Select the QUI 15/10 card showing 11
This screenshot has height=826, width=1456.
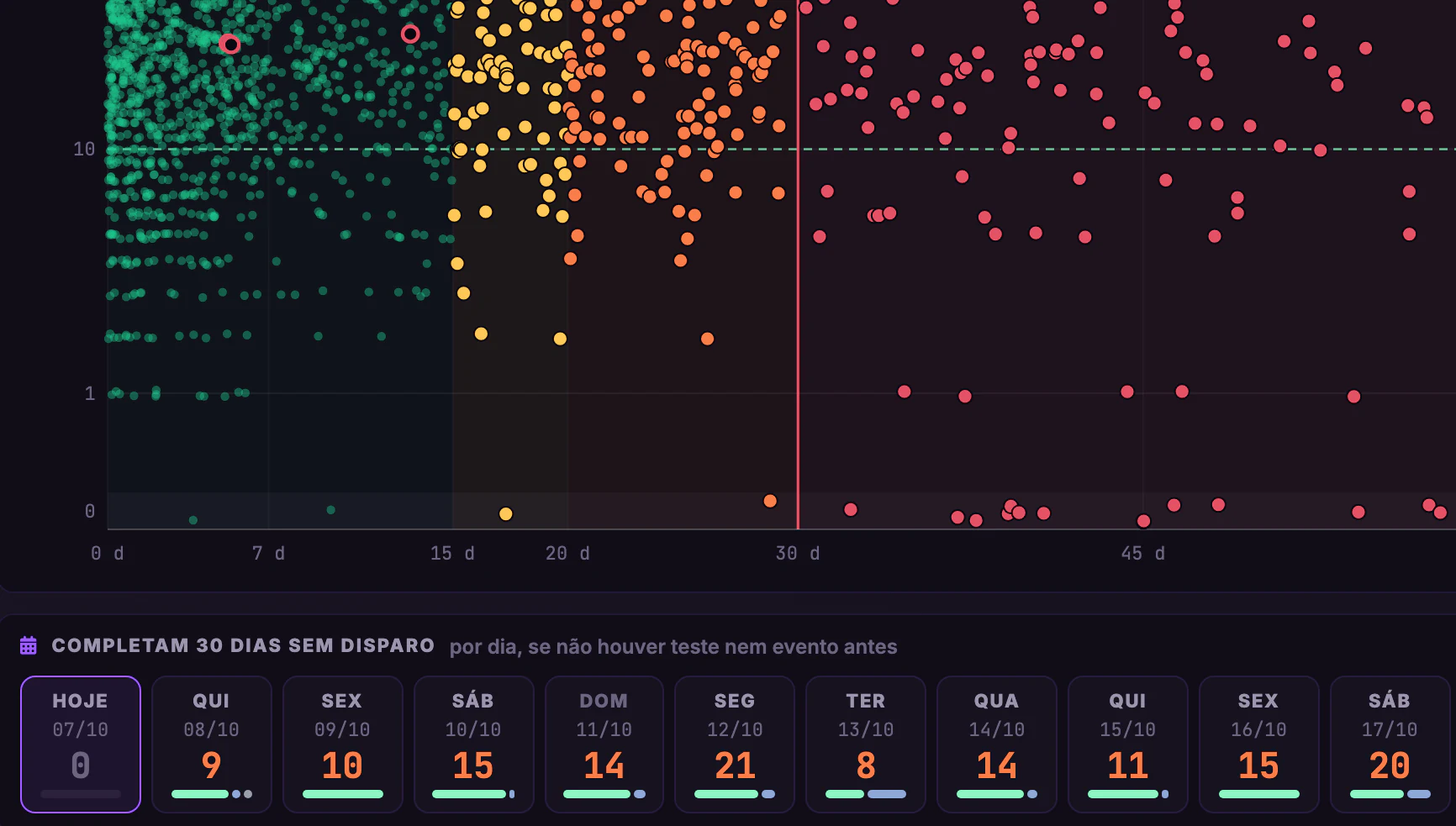(x=1128, y=744)
